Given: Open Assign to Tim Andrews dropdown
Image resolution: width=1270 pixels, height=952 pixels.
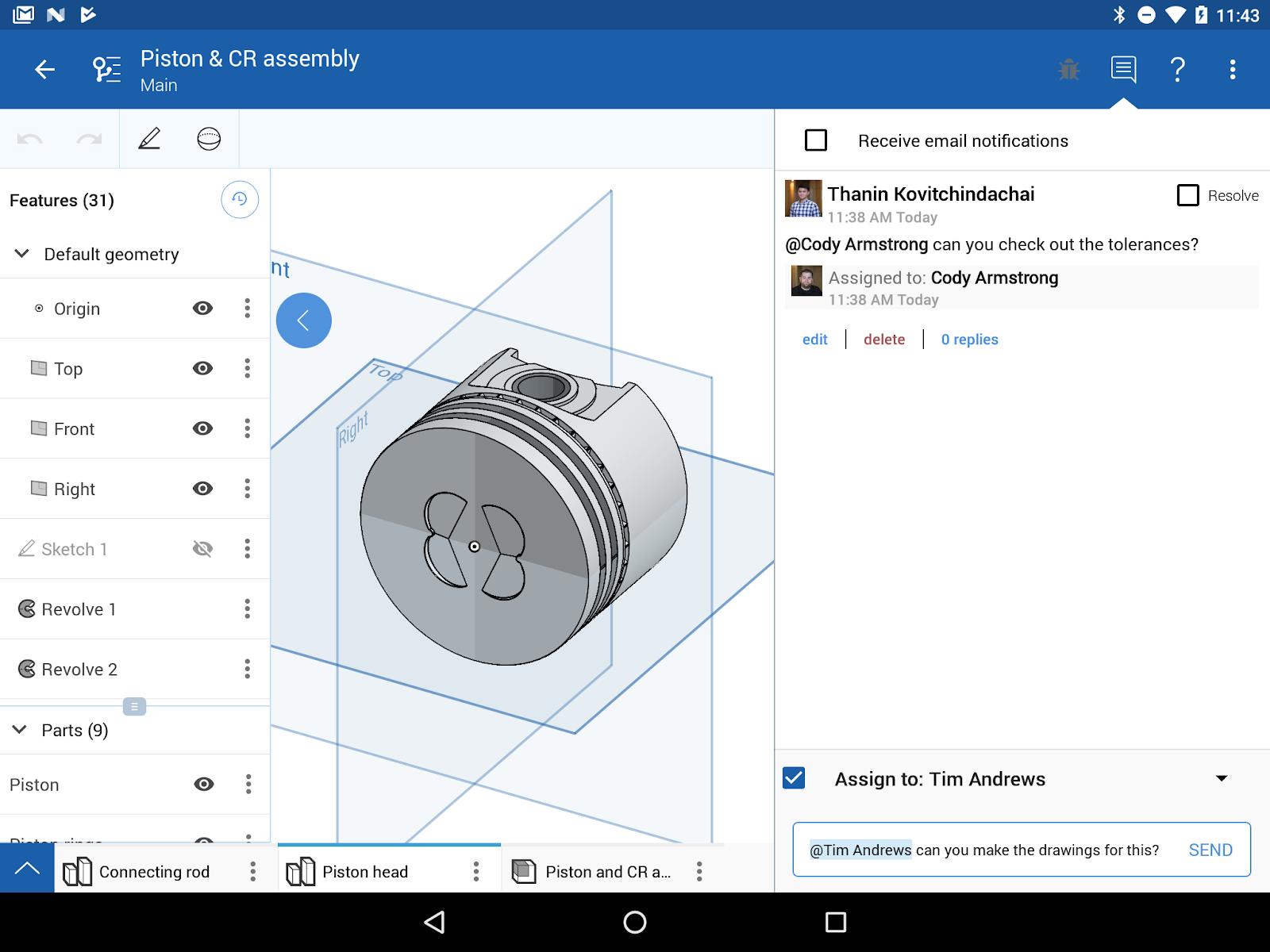Looking at the screenshot, I should pyautogui.click(x=1222, y=779).
